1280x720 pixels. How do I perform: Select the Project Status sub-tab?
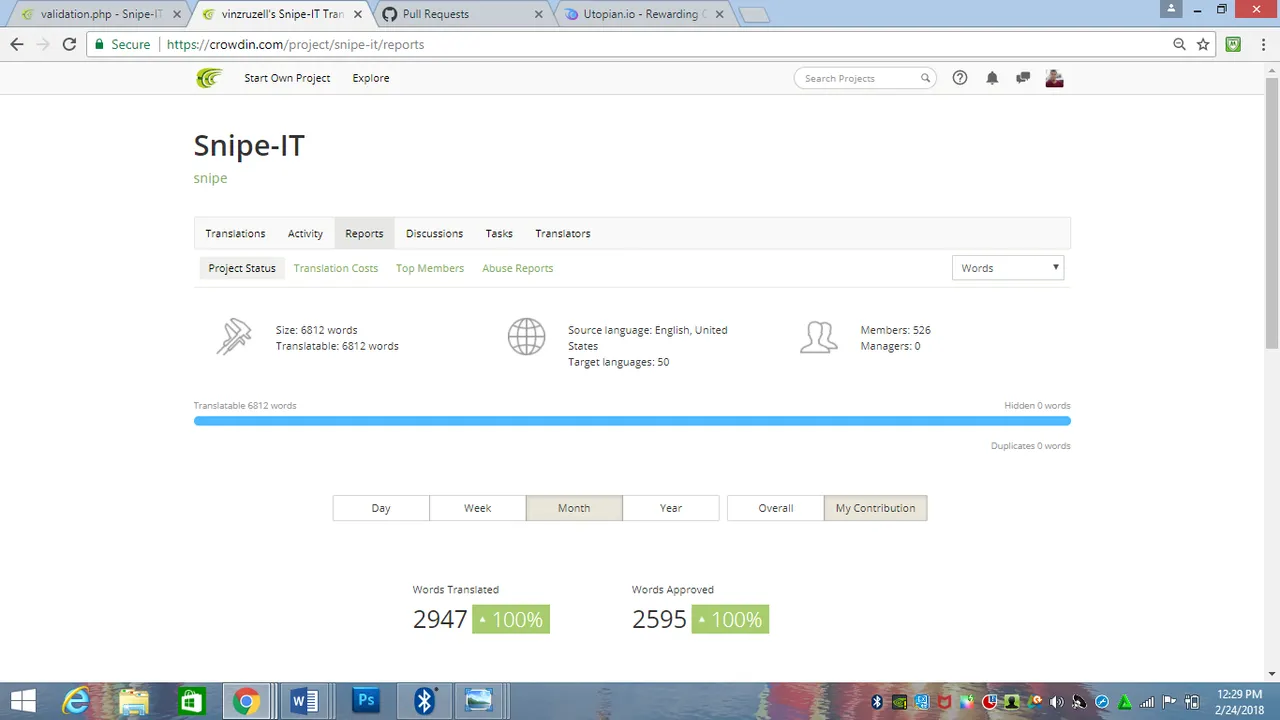coord(242,268)
